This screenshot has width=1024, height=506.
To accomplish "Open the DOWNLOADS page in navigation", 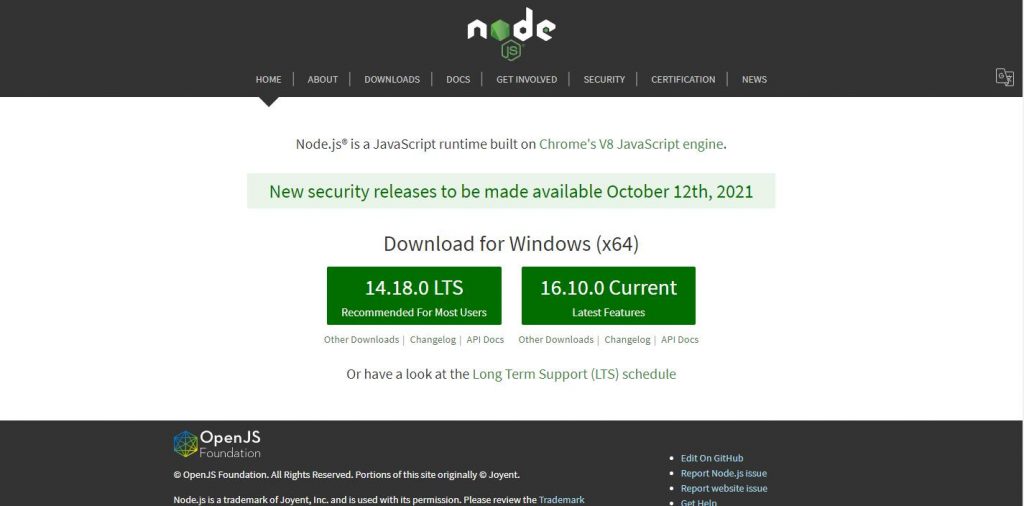I will pos(392,80).
